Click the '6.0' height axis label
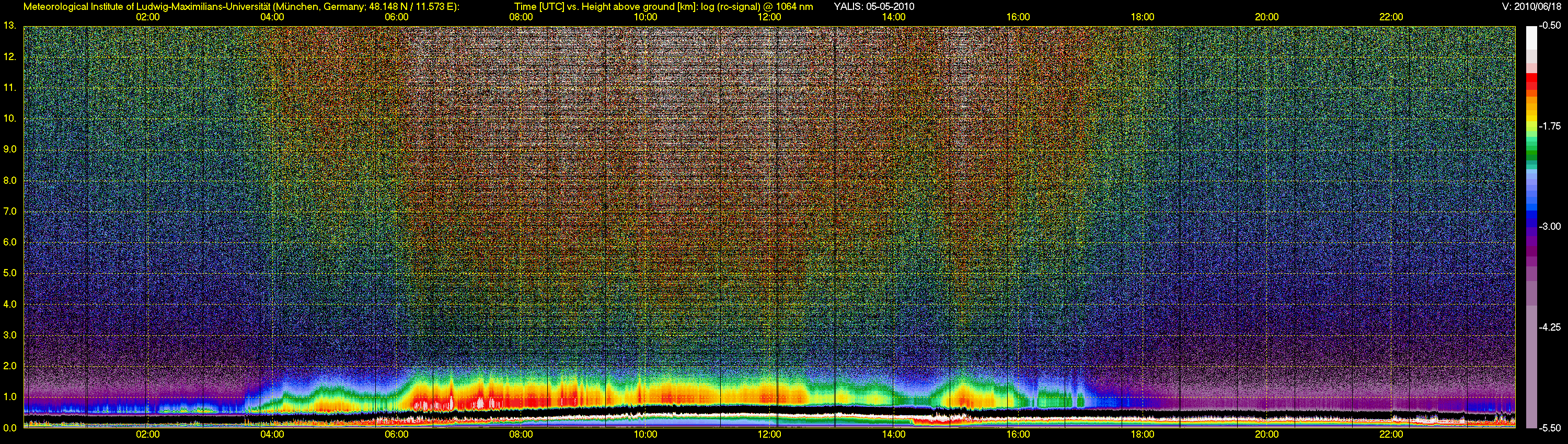1568x444 pixels. [10, 242]
